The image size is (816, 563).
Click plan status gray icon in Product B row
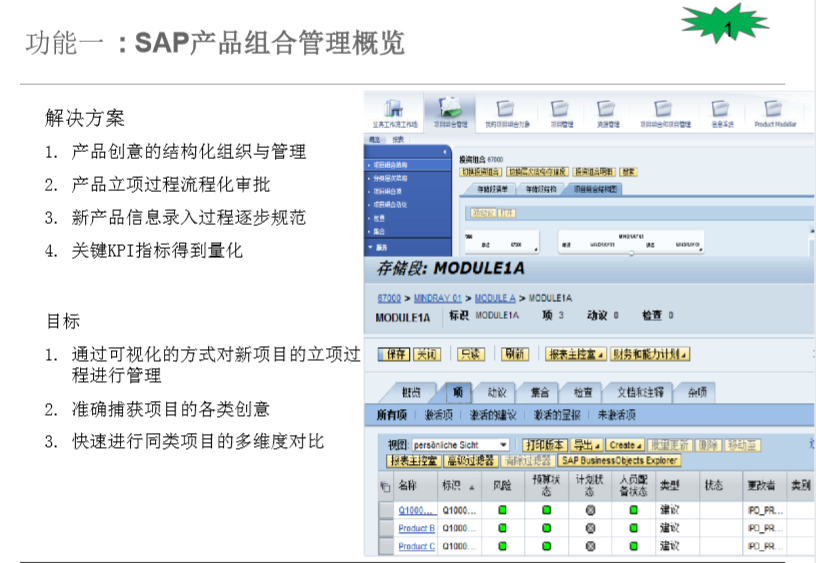590,528
